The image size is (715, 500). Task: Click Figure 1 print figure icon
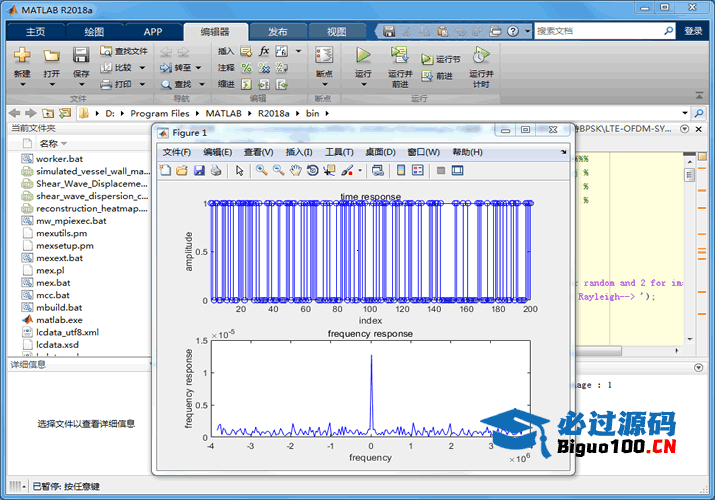[x=216, y=170]
